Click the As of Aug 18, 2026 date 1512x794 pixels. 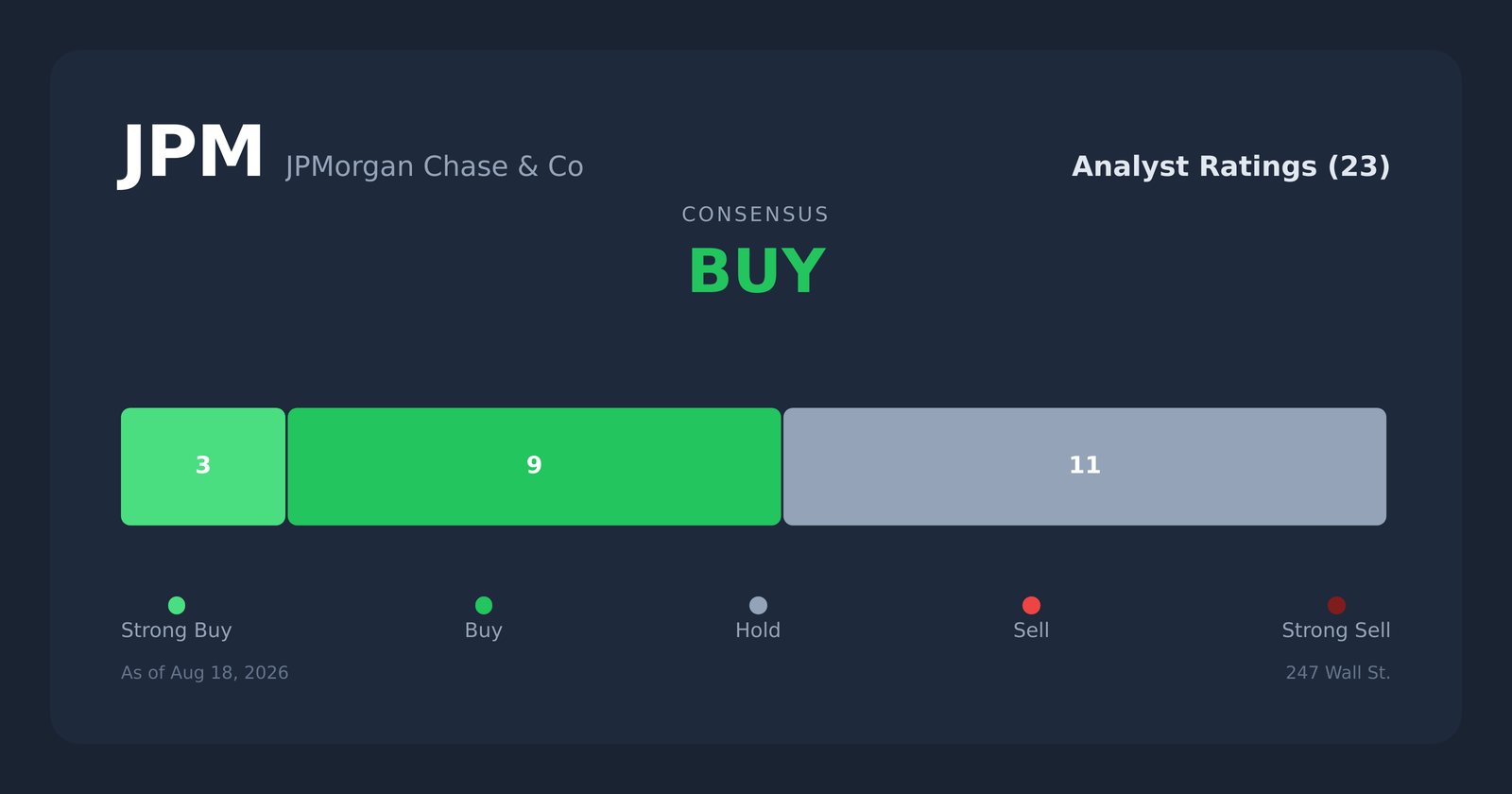click(205, 673)
